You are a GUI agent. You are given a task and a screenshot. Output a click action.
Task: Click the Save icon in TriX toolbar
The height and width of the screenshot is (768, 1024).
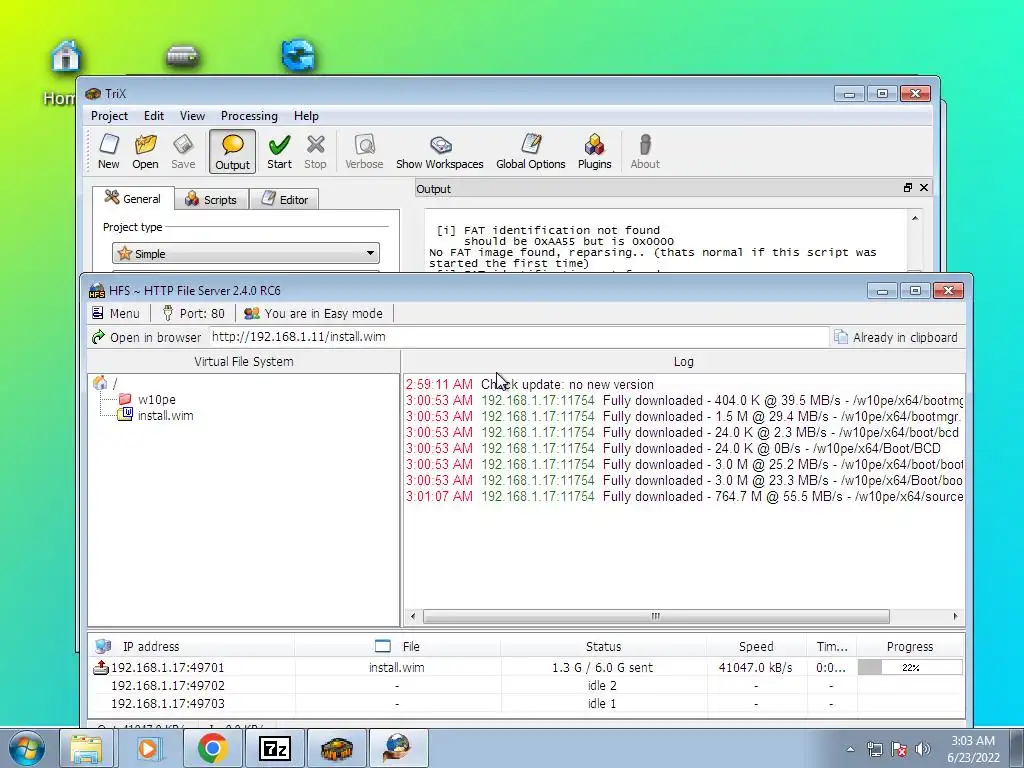(183, 152)
